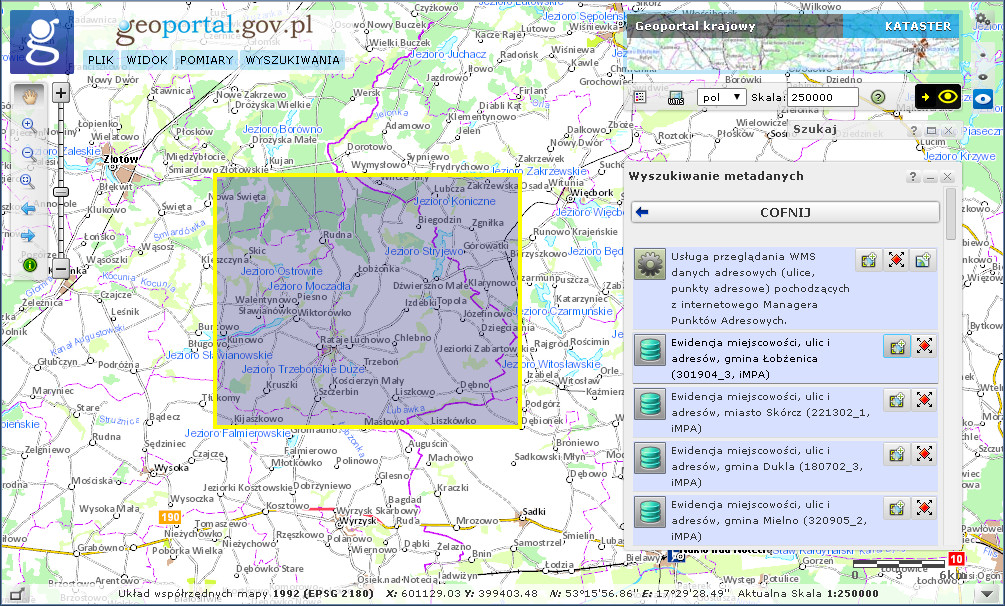Click the 'Aktualna Skala 1:250000' status text
The width and height of the screenshot is (1005, 606).
point(808,593)
